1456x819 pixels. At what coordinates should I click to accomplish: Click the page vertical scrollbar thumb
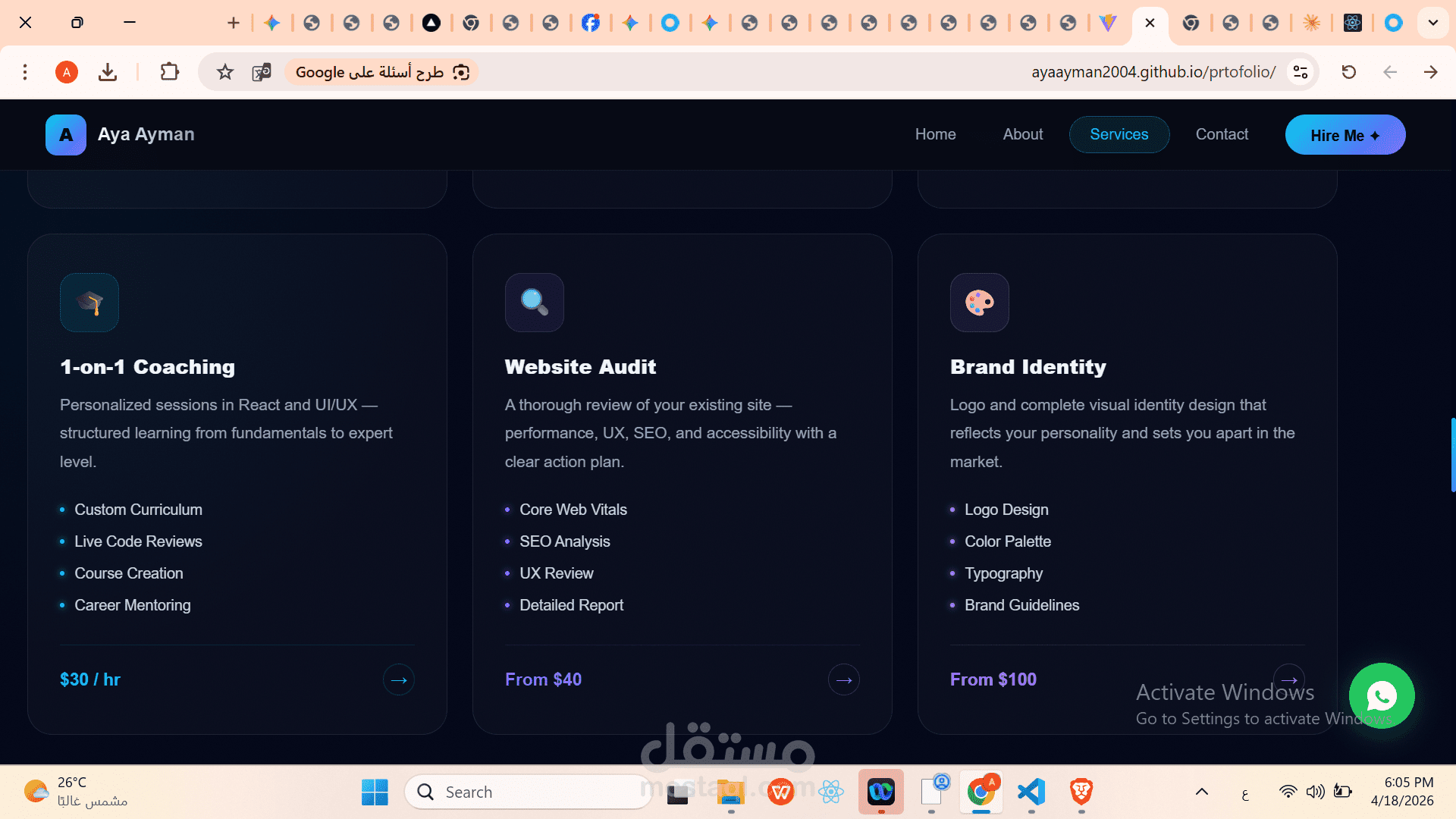(1452, 455)
